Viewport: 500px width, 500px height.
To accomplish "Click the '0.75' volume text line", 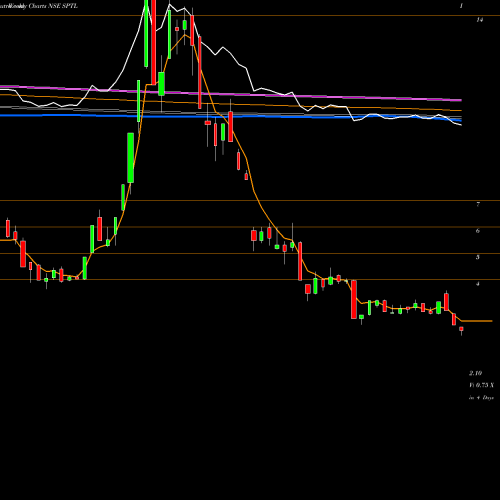I will 481,385.
